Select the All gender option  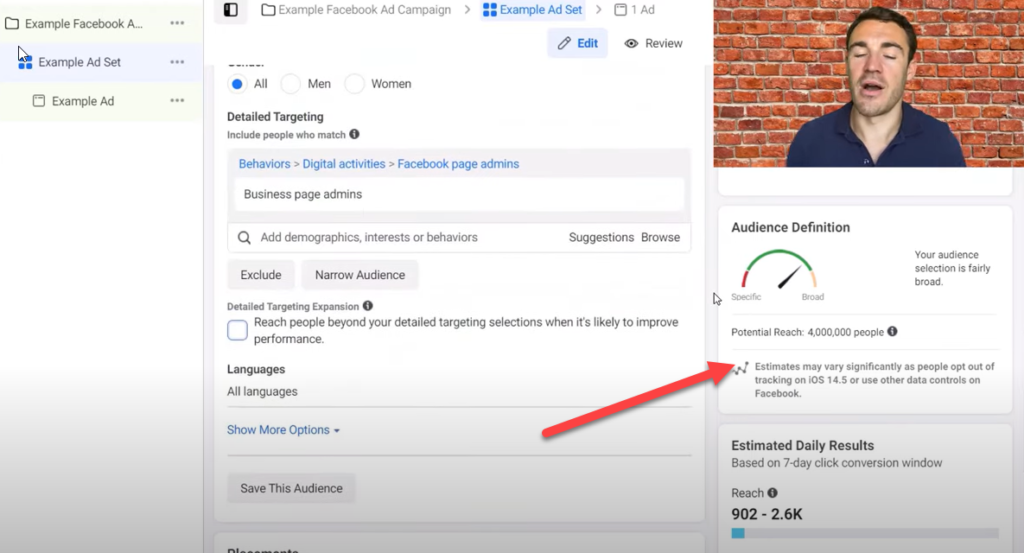click(237, 84)
